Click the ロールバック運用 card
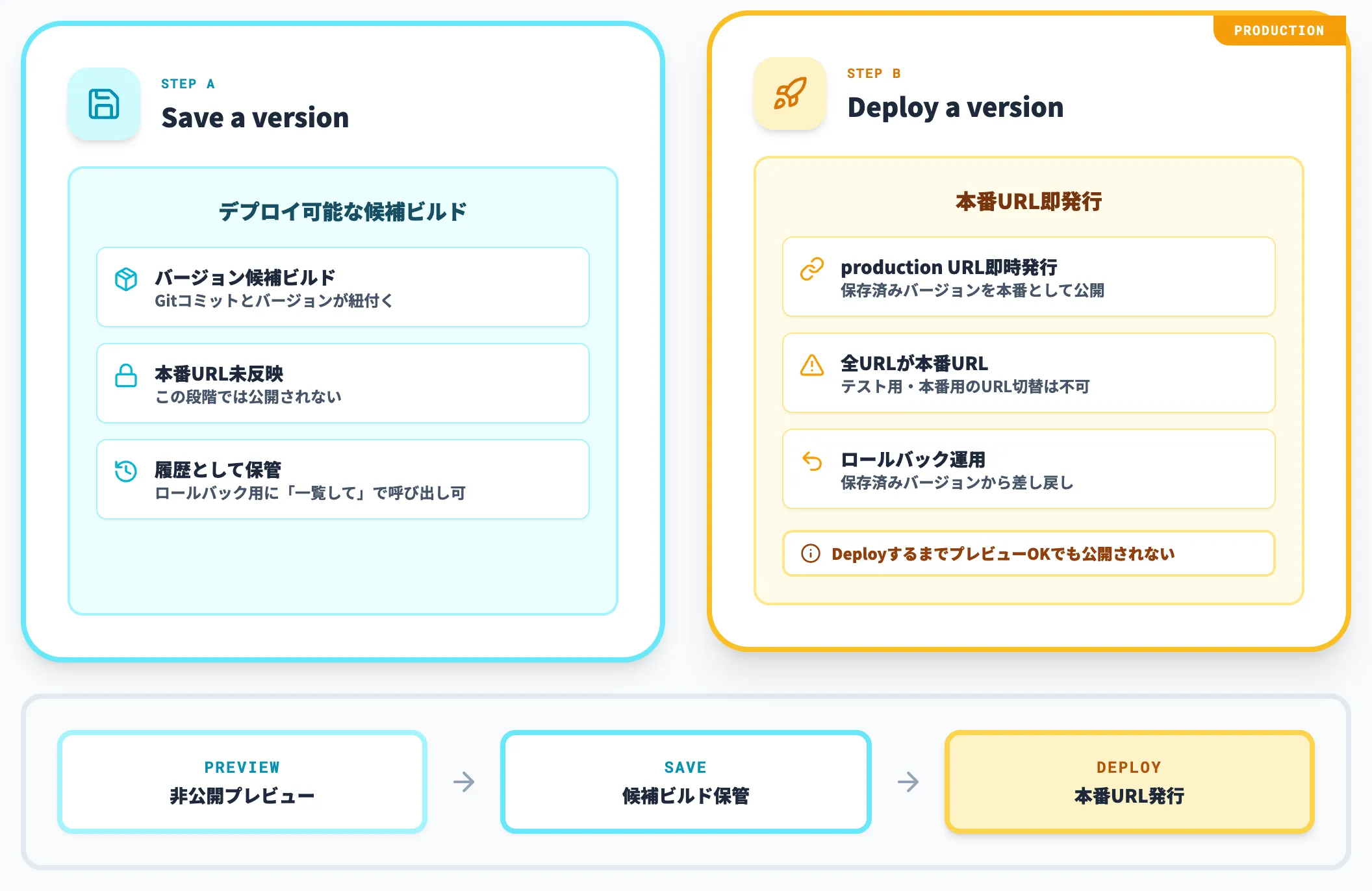1372x891 pixels. [x=1029, y=469]
